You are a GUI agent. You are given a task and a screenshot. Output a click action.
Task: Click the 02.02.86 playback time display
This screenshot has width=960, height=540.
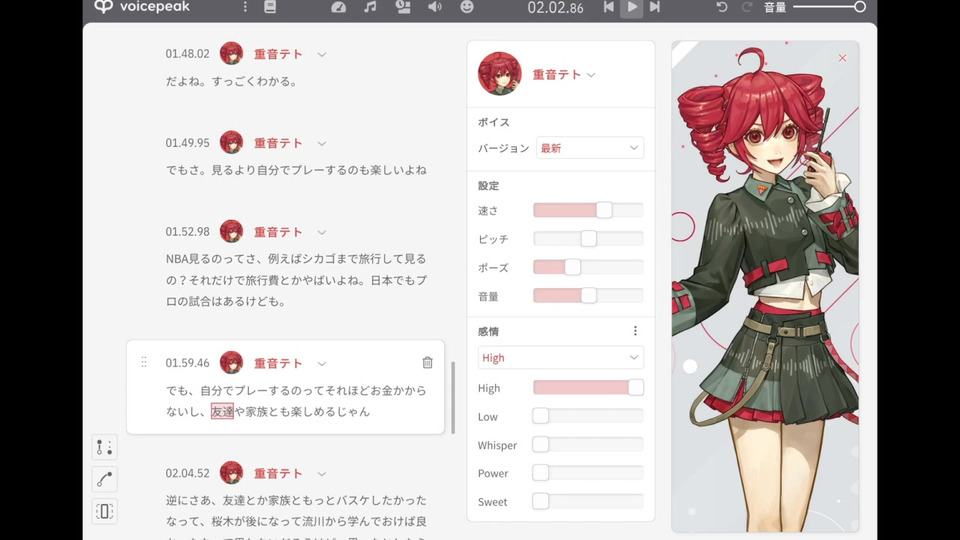coord(555,7)
